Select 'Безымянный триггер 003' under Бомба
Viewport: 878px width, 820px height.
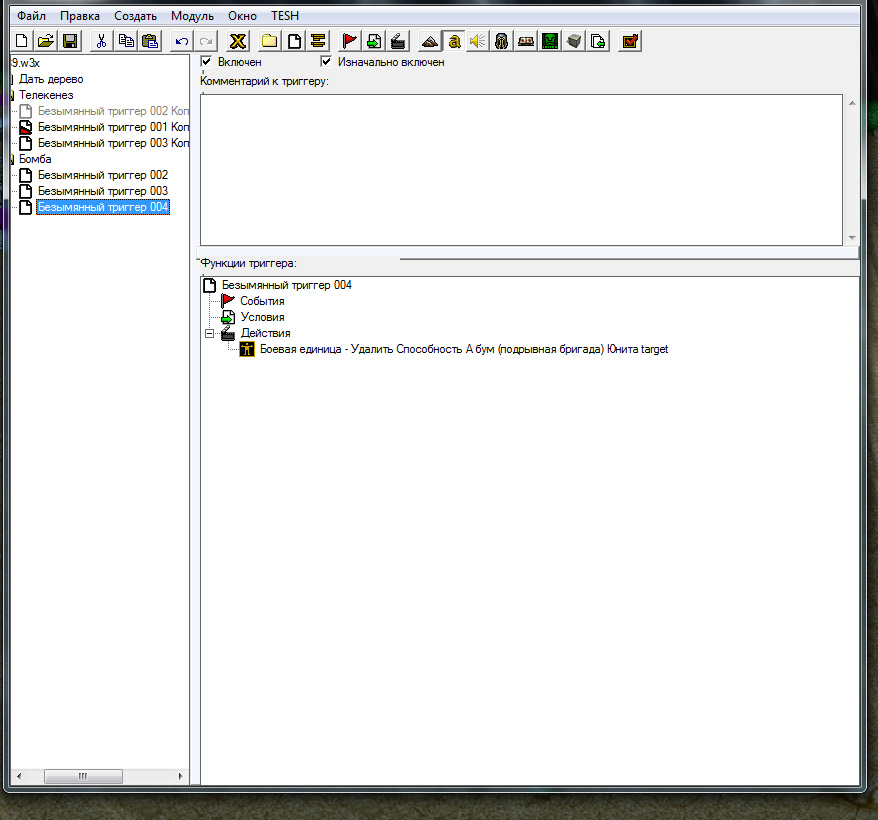pyautogui.click(x=102, y=191)
